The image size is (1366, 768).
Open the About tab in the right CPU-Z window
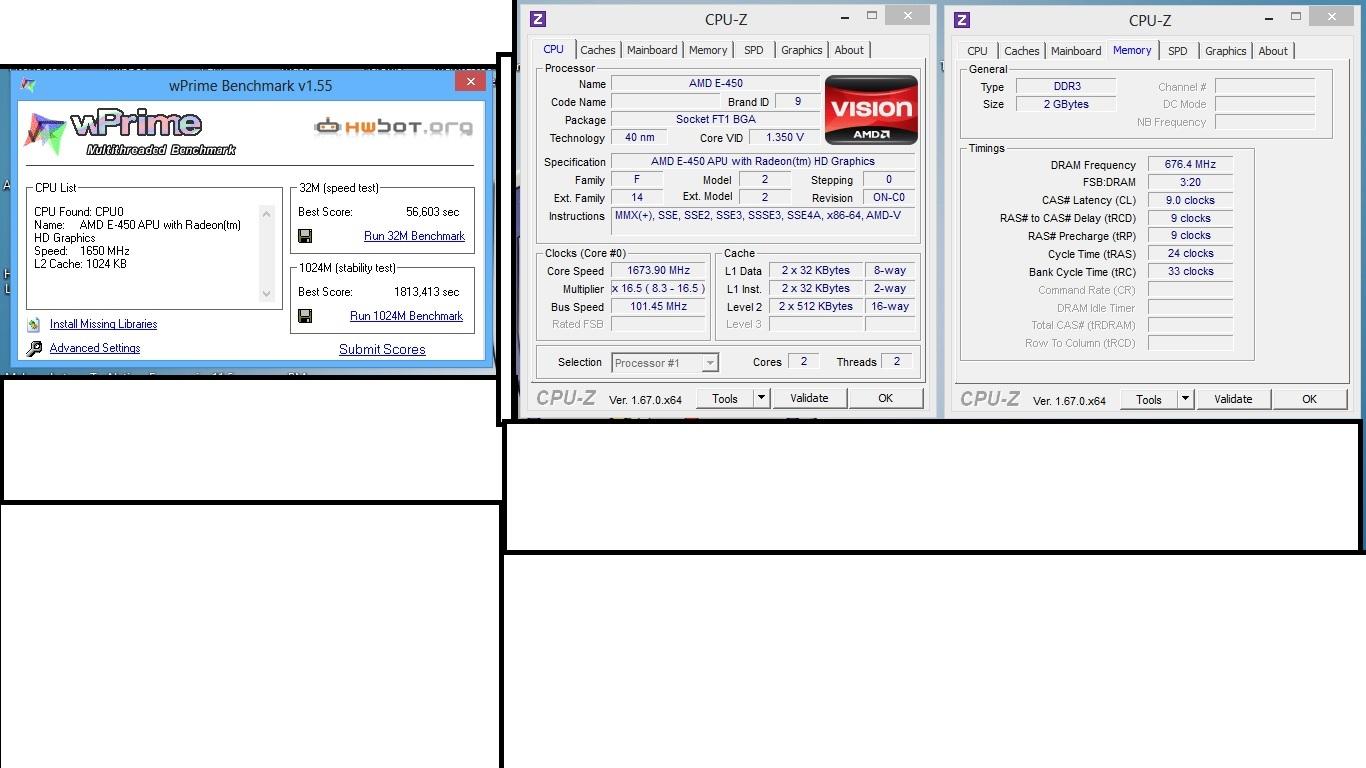click(1273, 51)
